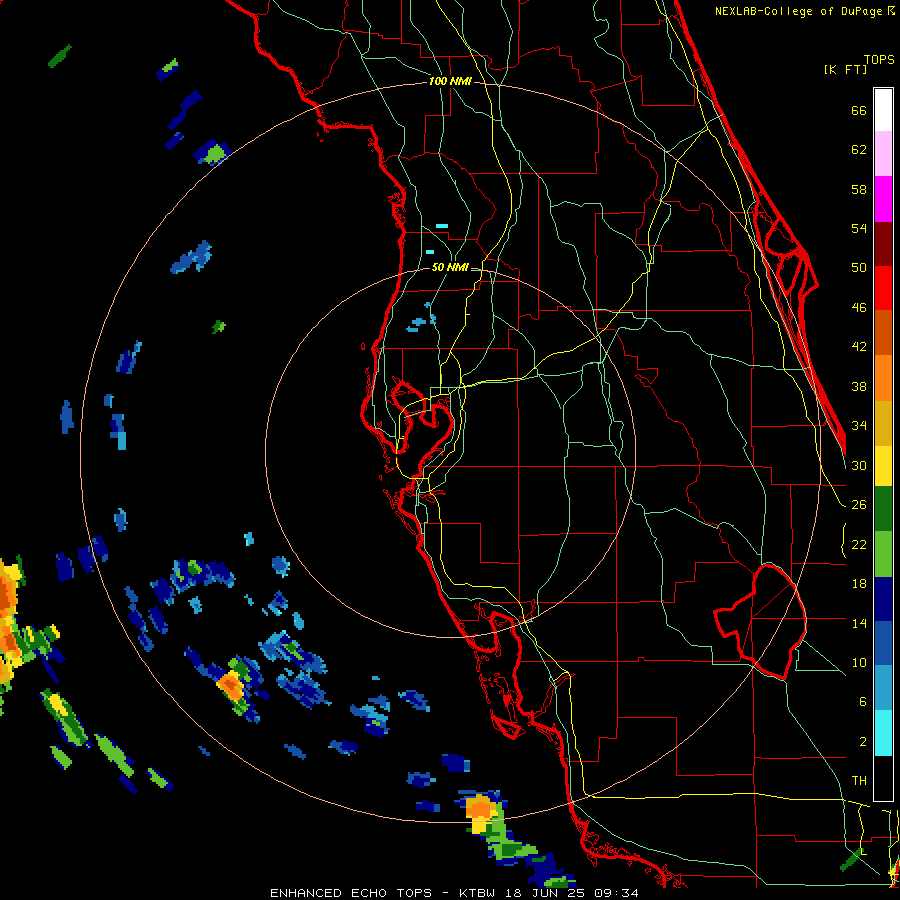Click the 6 value on legend scale
This screenshot has height=900, width=900.
pyautogui.click(x=862, y=701)
